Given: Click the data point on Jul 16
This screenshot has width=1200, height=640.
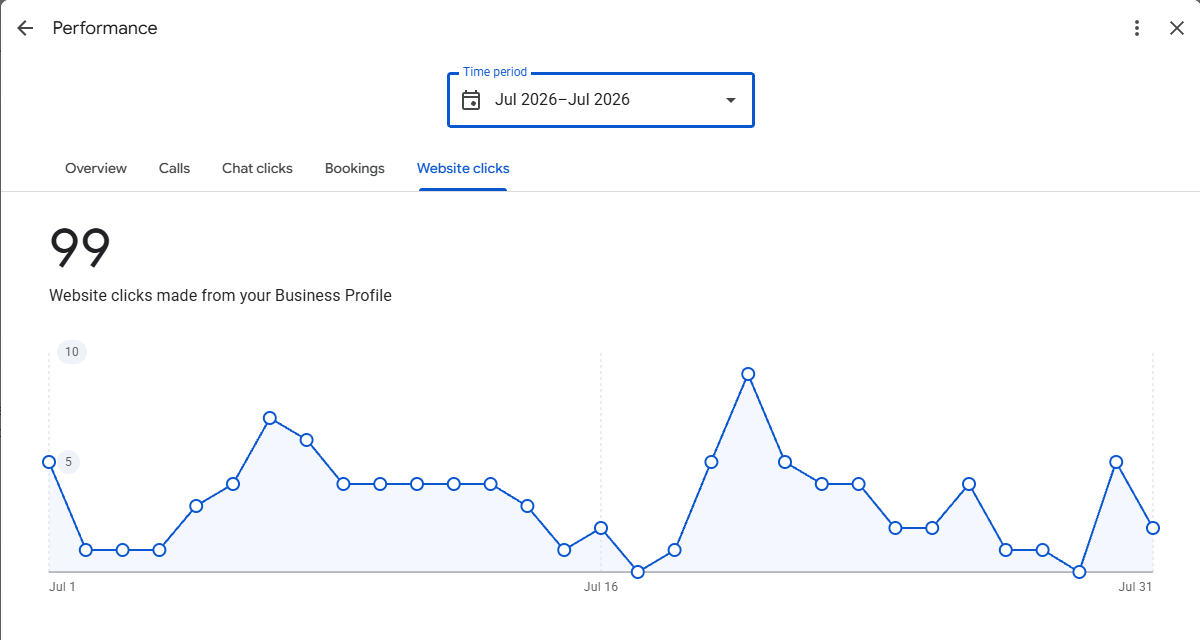Looking at the screenshot, I should pyautogui.click(x=601, y=528).
